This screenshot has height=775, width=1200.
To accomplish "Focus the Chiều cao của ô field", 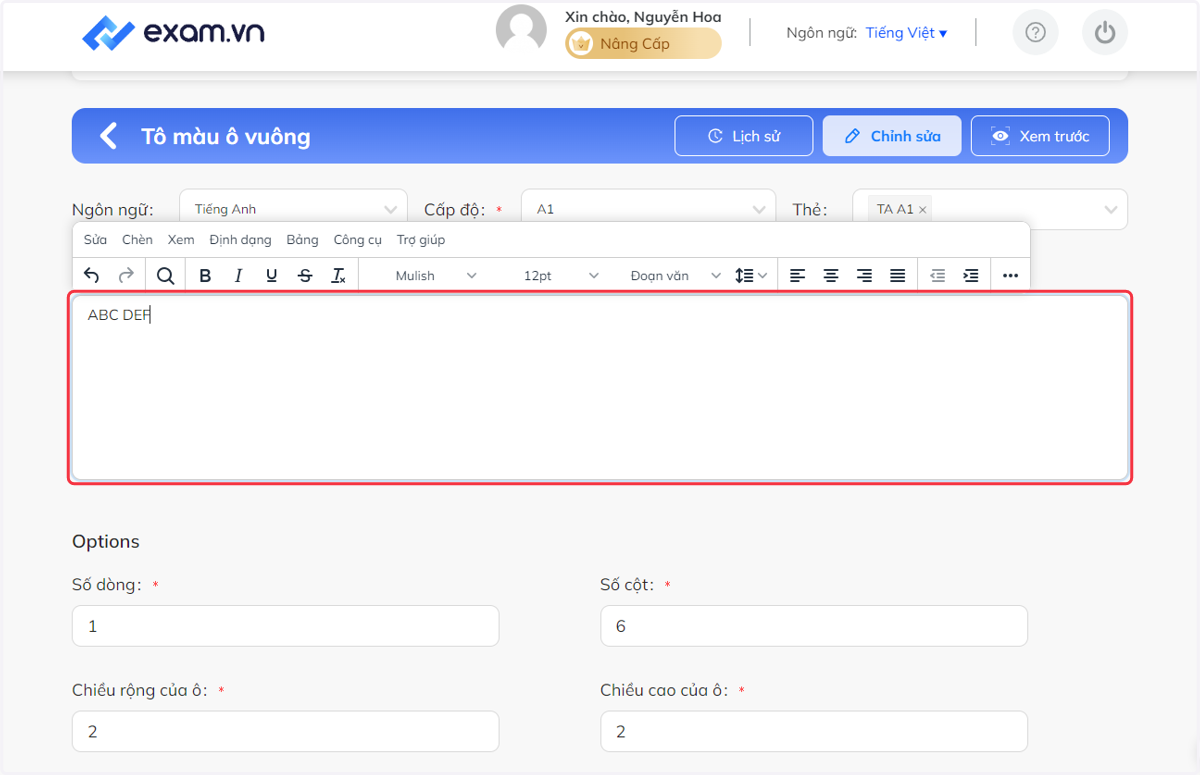I will [x=814, y=732].
